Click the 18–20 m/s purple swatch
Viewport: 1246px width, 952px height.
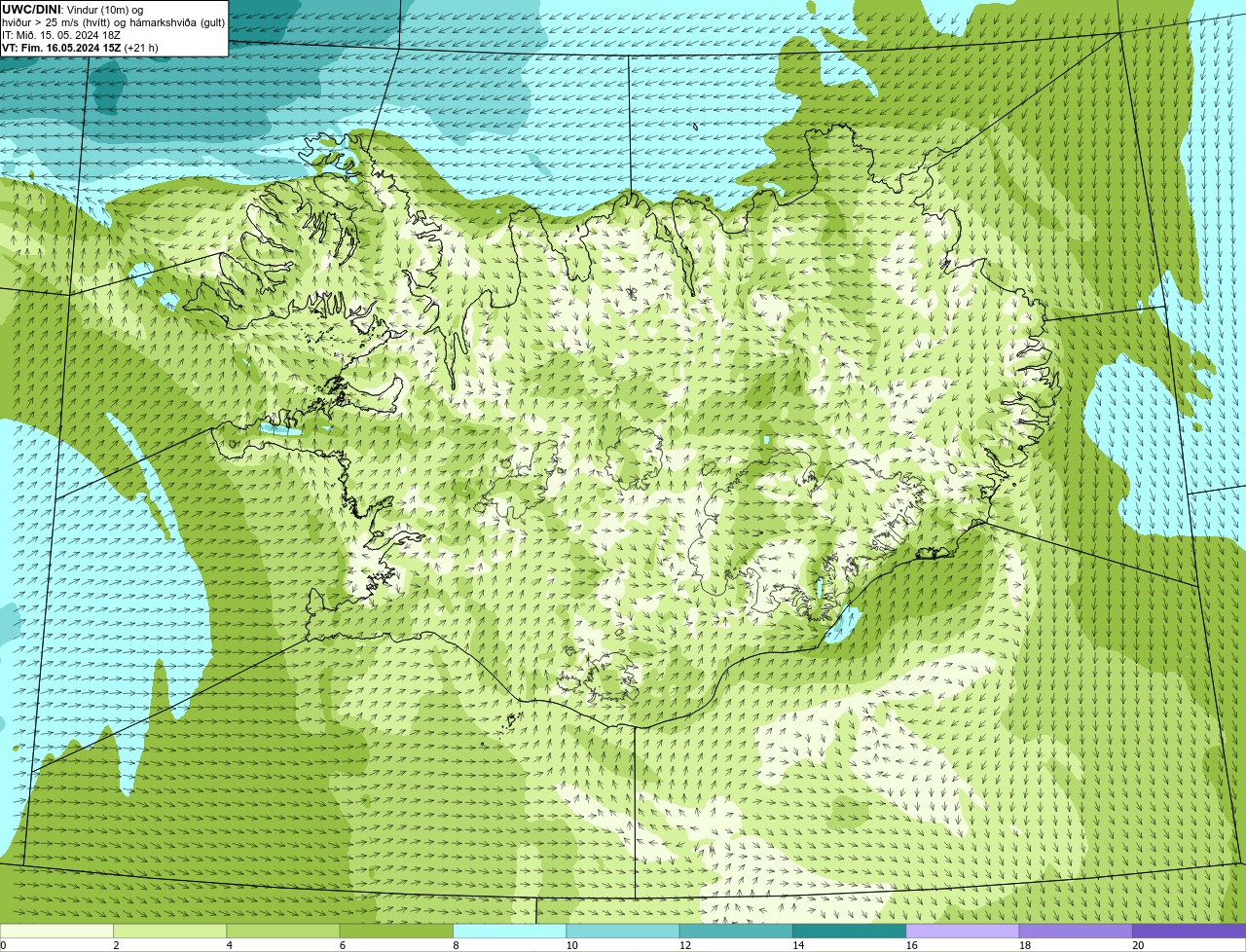(x=1076, y=932)
